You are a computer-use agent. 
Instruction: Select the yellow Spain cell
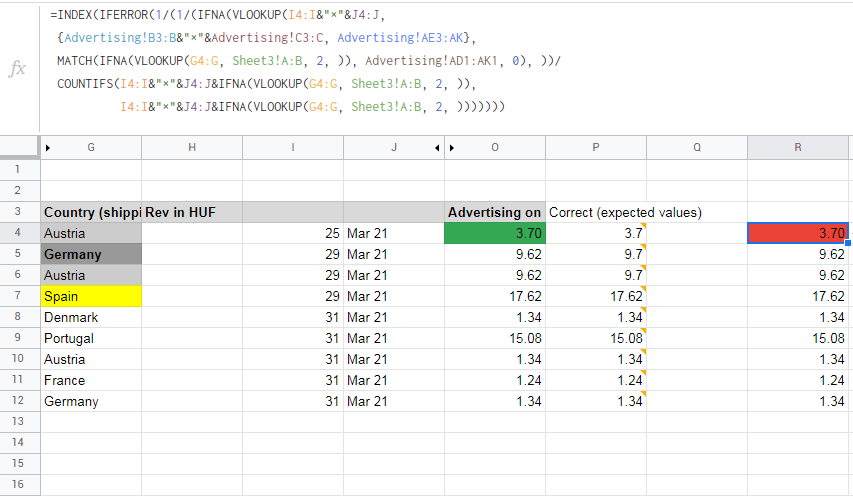(x=91, y=296)
